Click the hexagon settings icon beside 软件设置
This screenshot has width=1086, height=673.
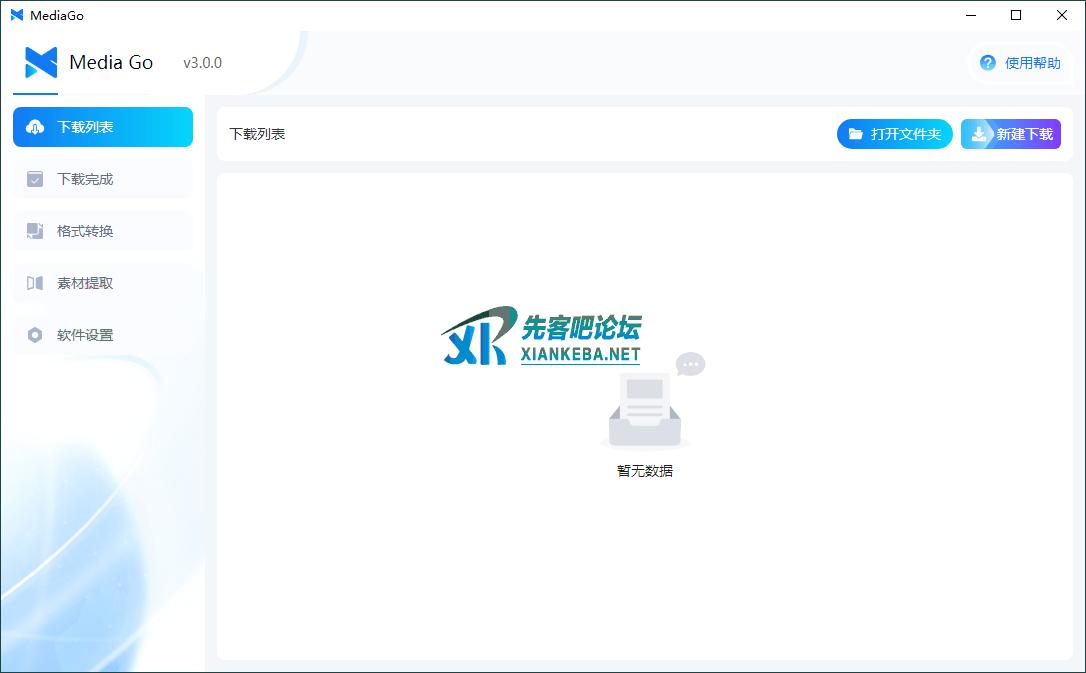35,335
